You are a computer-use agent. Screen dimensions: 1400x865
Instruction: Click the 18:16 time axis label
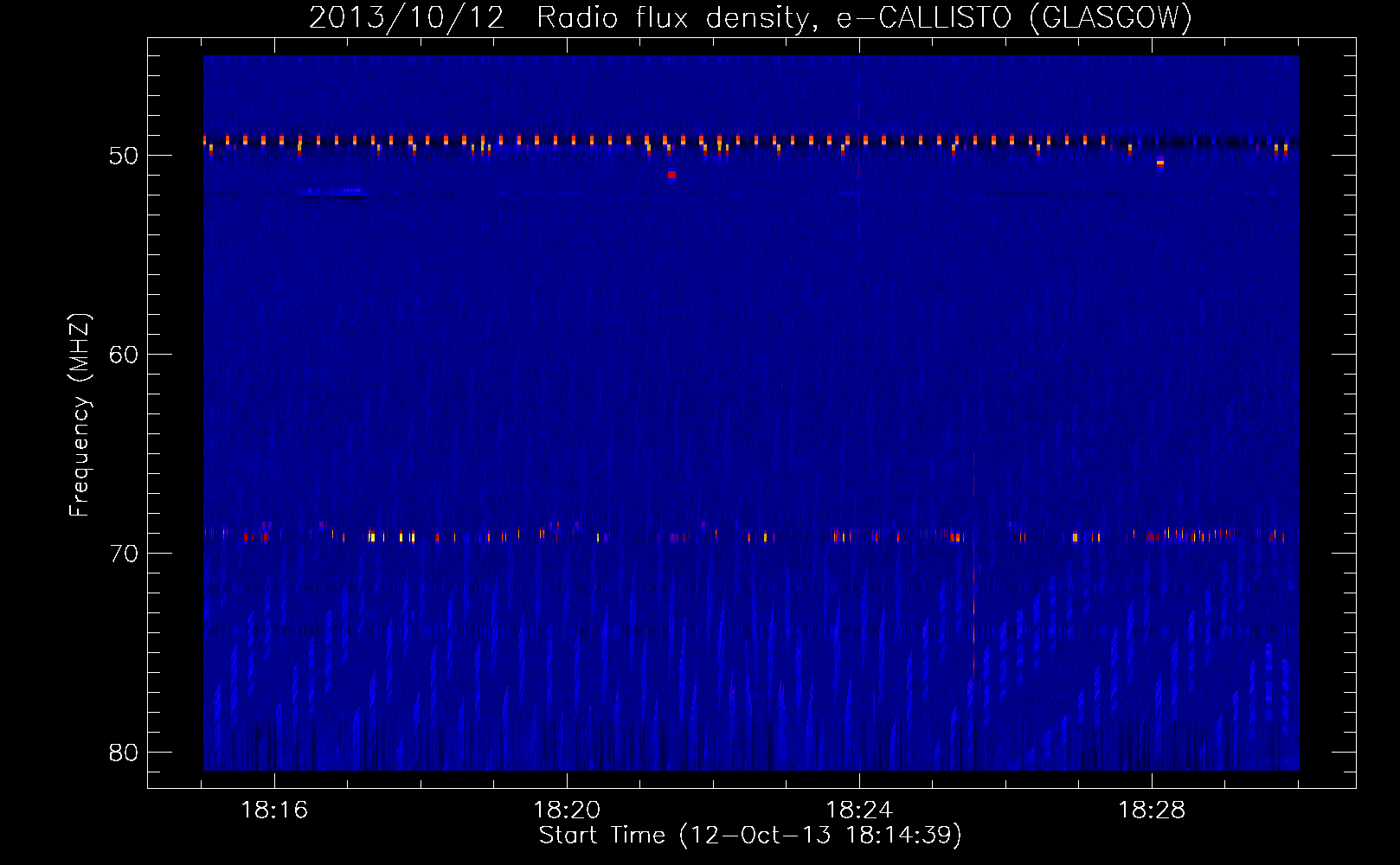[274, 811]
